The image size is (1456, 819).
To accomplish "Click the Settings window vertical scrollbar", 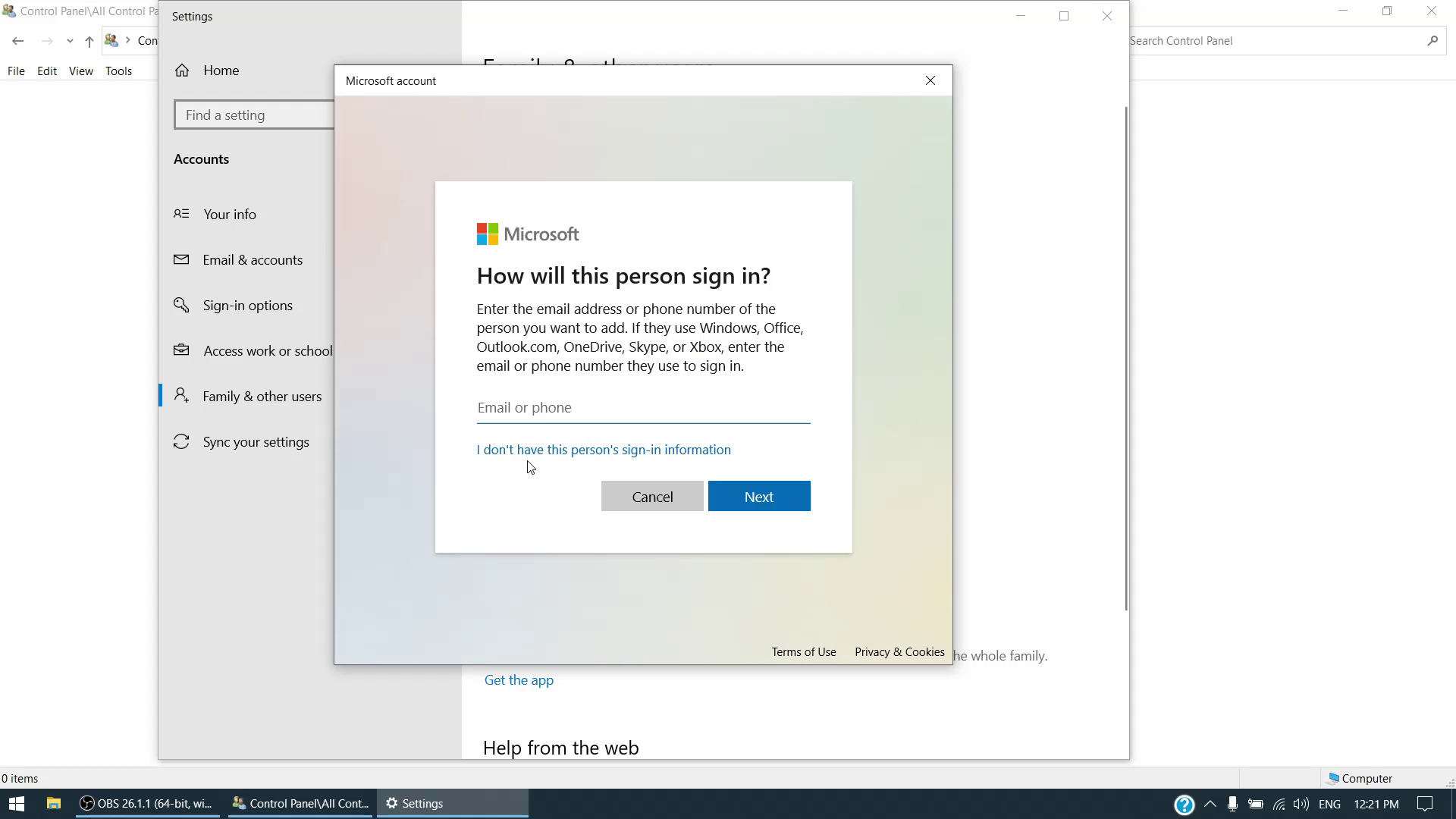I will pos(1125,356).
